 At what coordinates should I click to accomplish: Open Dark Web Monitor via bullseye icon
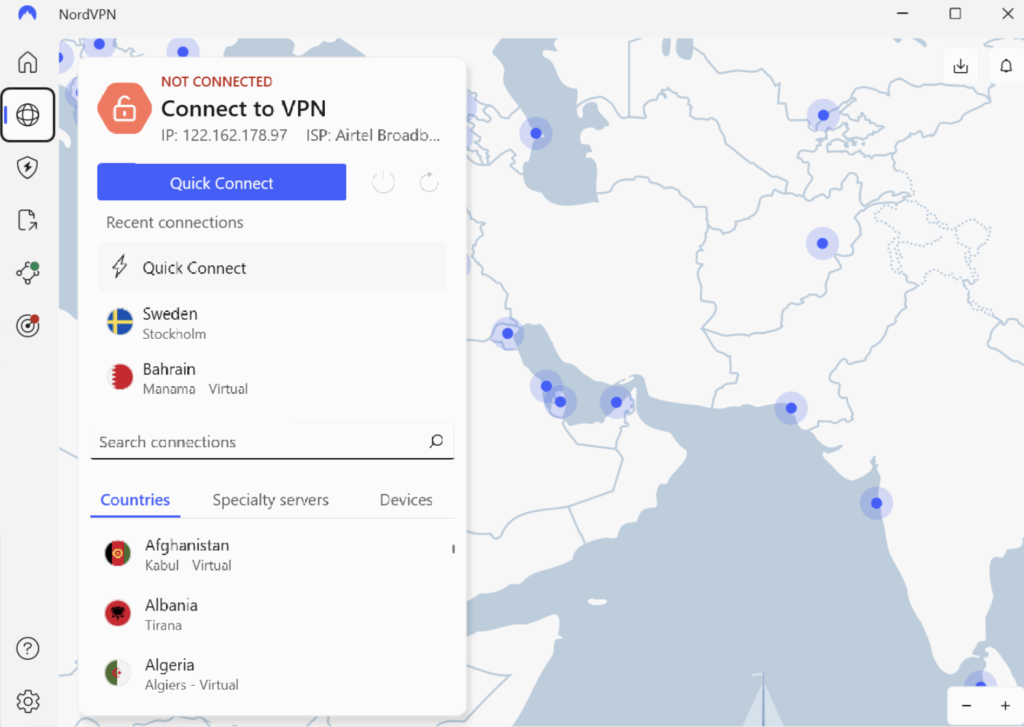coord(27,325)
